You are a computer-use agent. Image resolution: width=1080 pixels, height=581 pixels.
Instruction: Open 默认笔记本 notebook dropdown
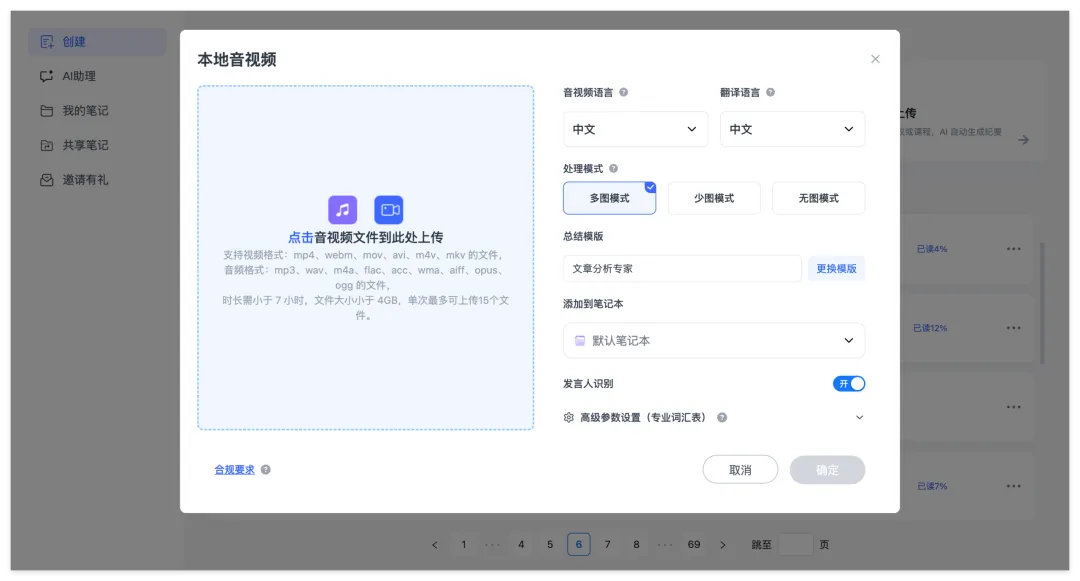click(x=714, y=341)
